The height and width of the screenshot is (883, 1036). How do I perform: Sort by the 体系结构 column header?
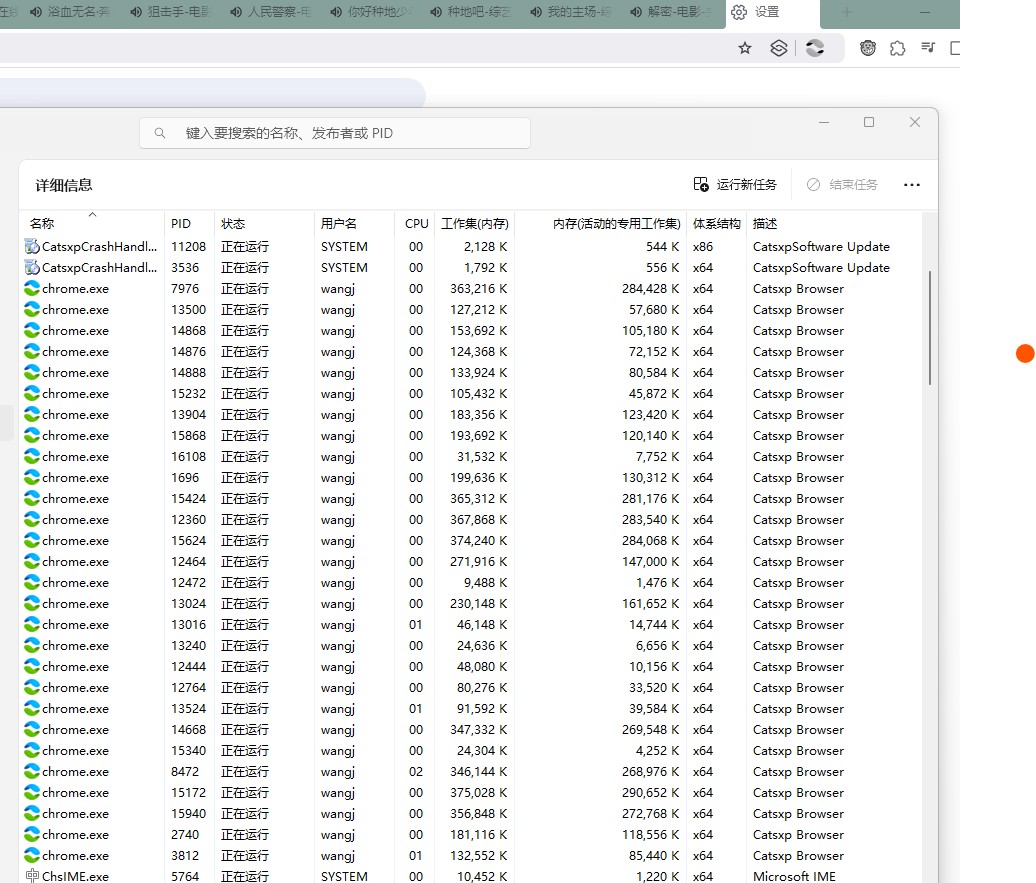[x=717, y=223]
